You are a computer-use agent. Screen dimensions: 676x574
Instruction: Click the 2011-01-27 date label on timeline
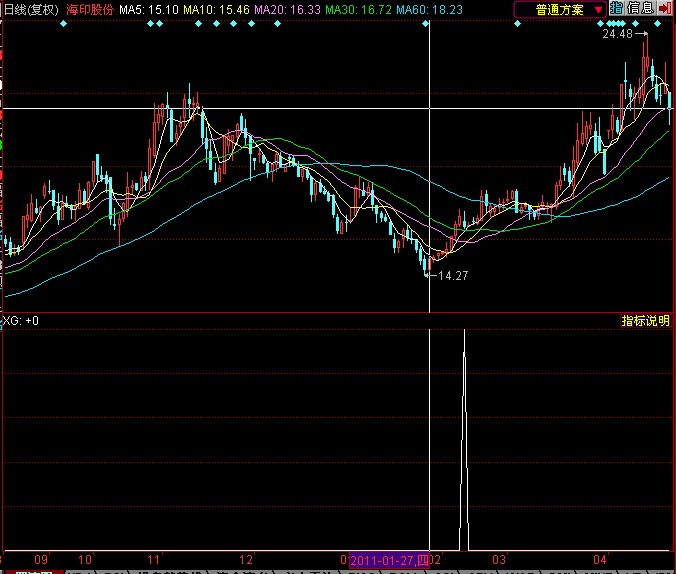coord(389,561)
